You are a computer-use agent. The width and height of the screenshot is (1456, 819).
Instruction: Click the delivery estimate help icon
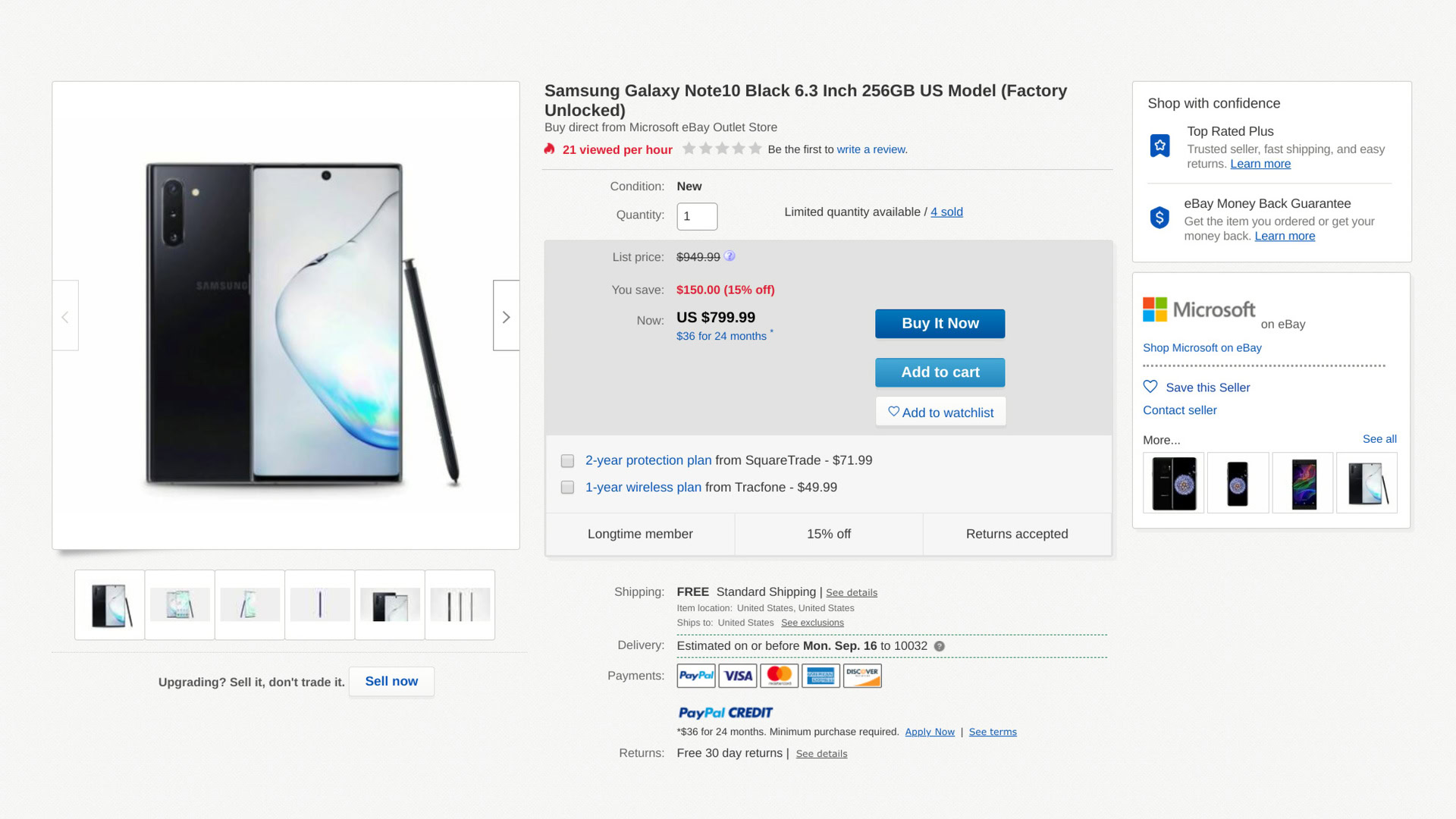(939, 646)
